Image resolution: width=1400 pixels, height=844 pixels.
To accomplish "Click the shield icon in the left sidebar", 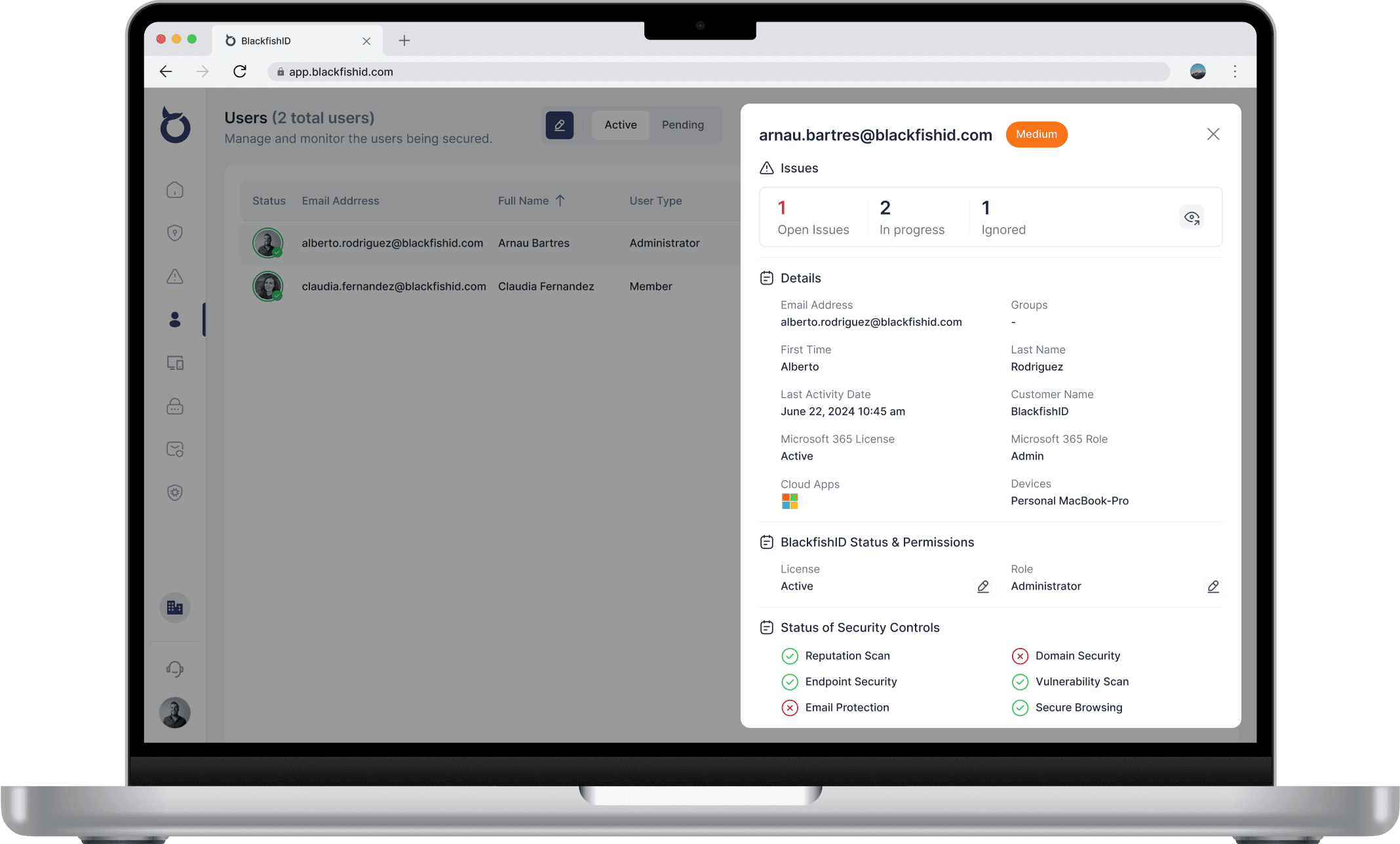I will coord(175,232).
